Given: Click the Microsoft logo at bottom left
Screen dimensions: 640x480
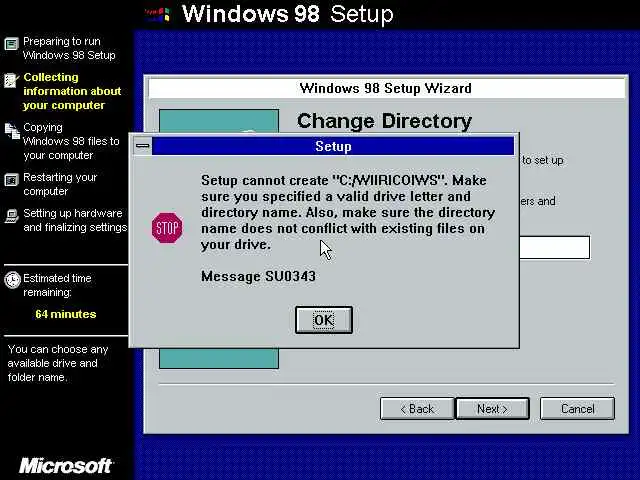Looking at the screenshot, I should (66, 465).
